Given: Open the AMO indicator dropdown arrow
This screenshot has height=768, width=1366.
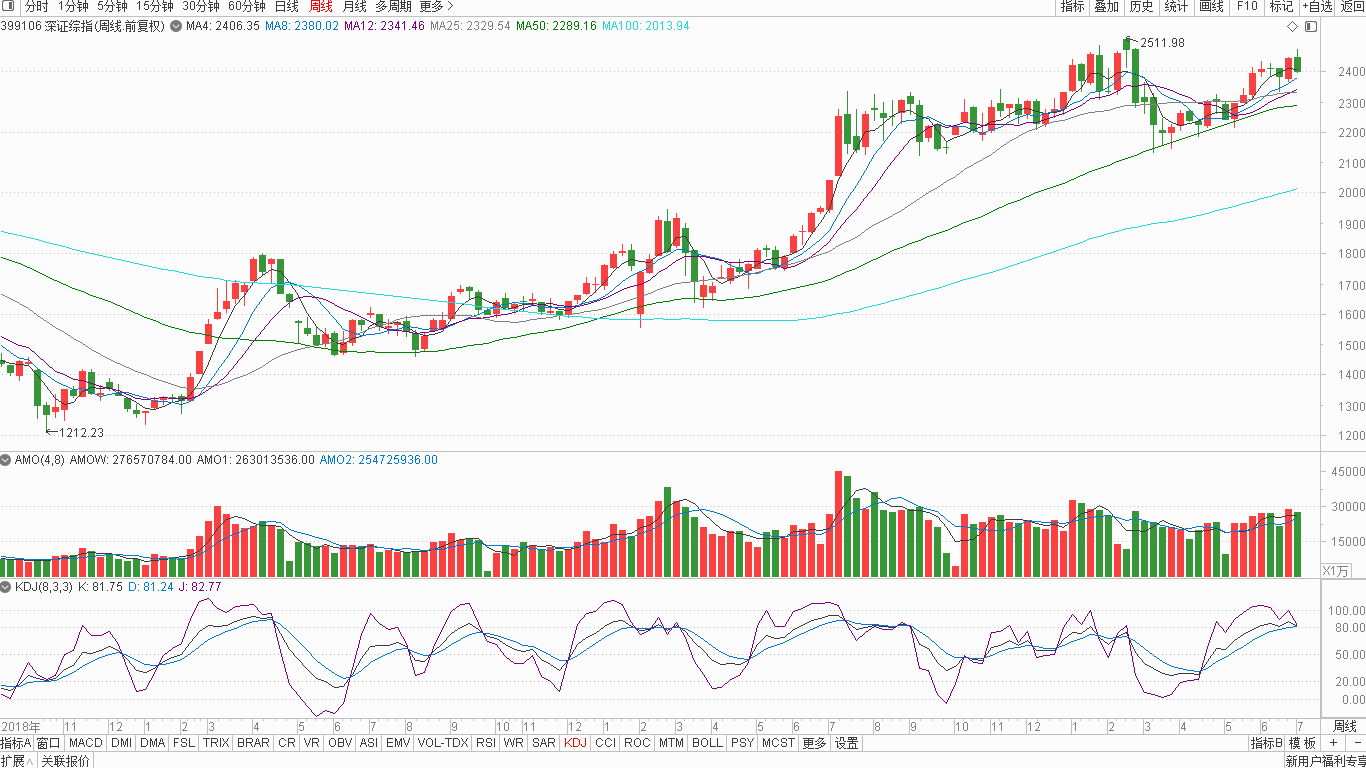Looking at the screenshot, I should pos(7,460).
